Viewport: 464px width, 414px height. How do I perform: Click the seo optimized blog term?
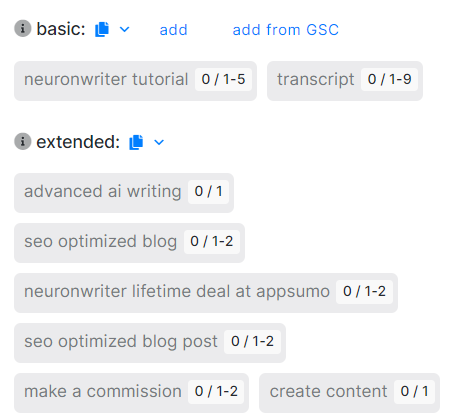tap(129, 243)
